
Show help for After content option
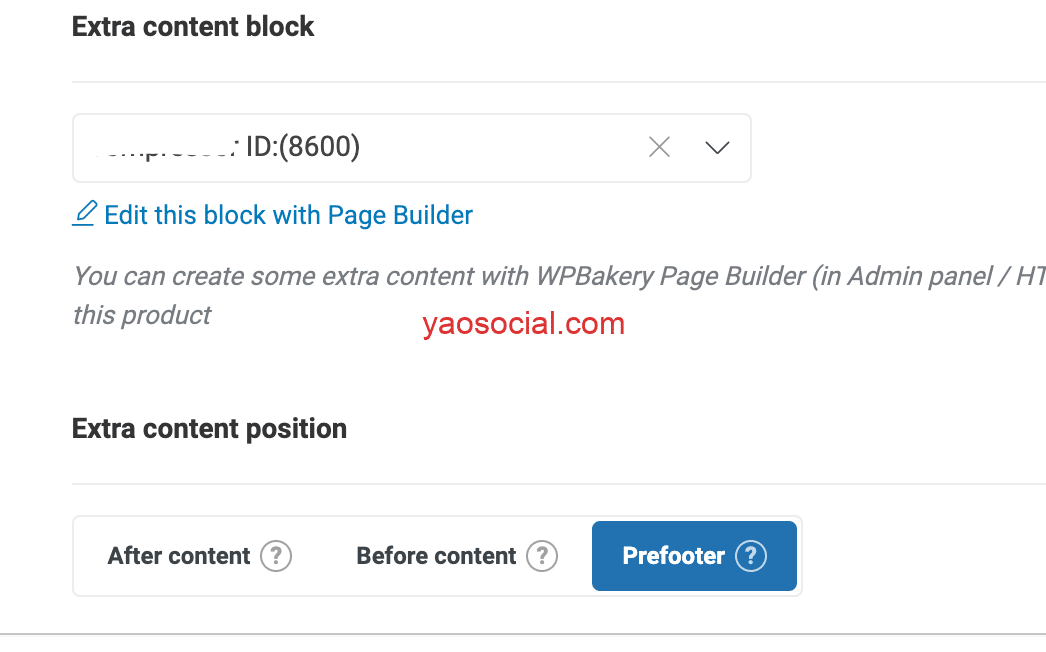tap(276, 556)
